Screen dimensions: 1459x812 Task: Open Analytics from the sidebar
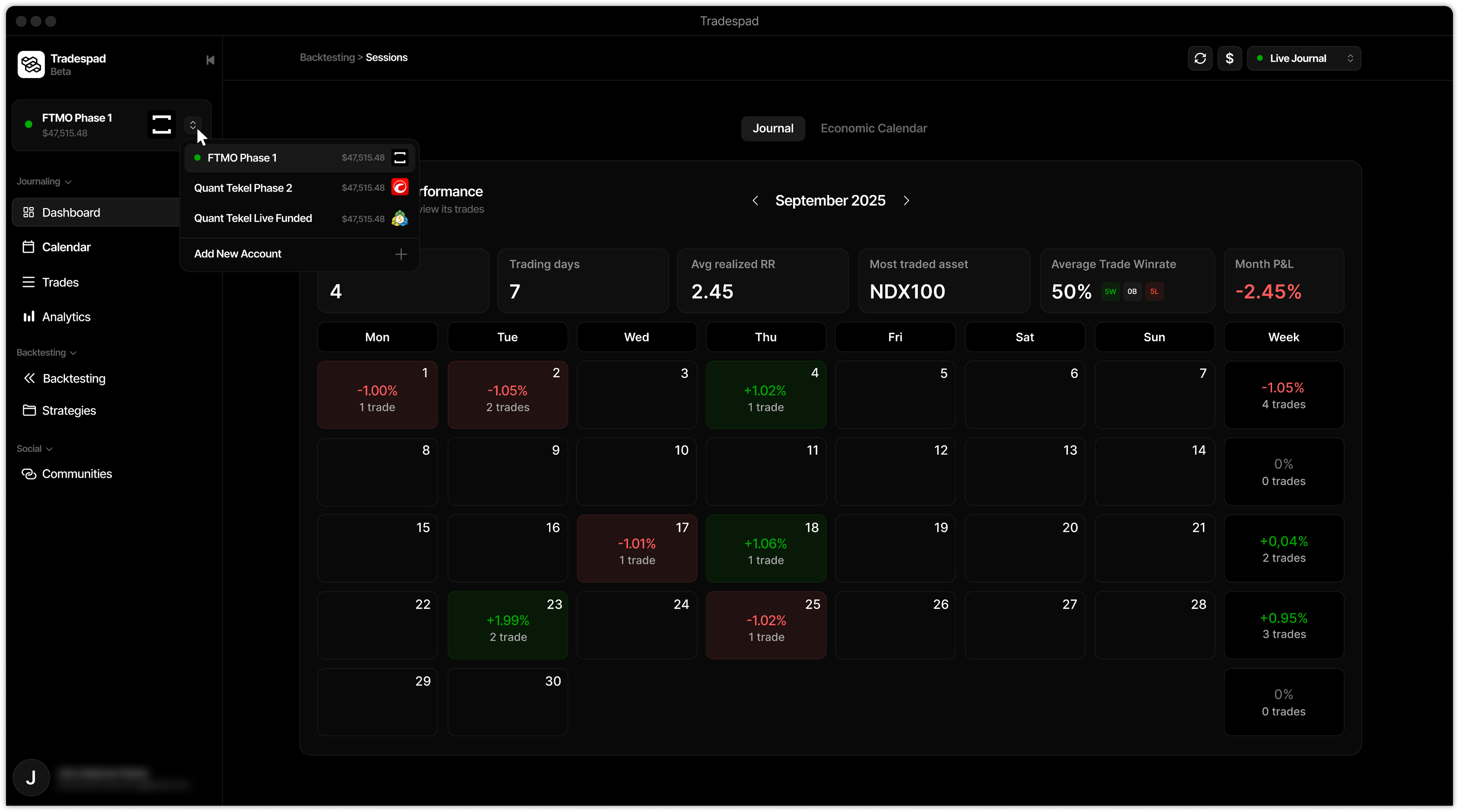pyautogui.click(x=66, y=317)
